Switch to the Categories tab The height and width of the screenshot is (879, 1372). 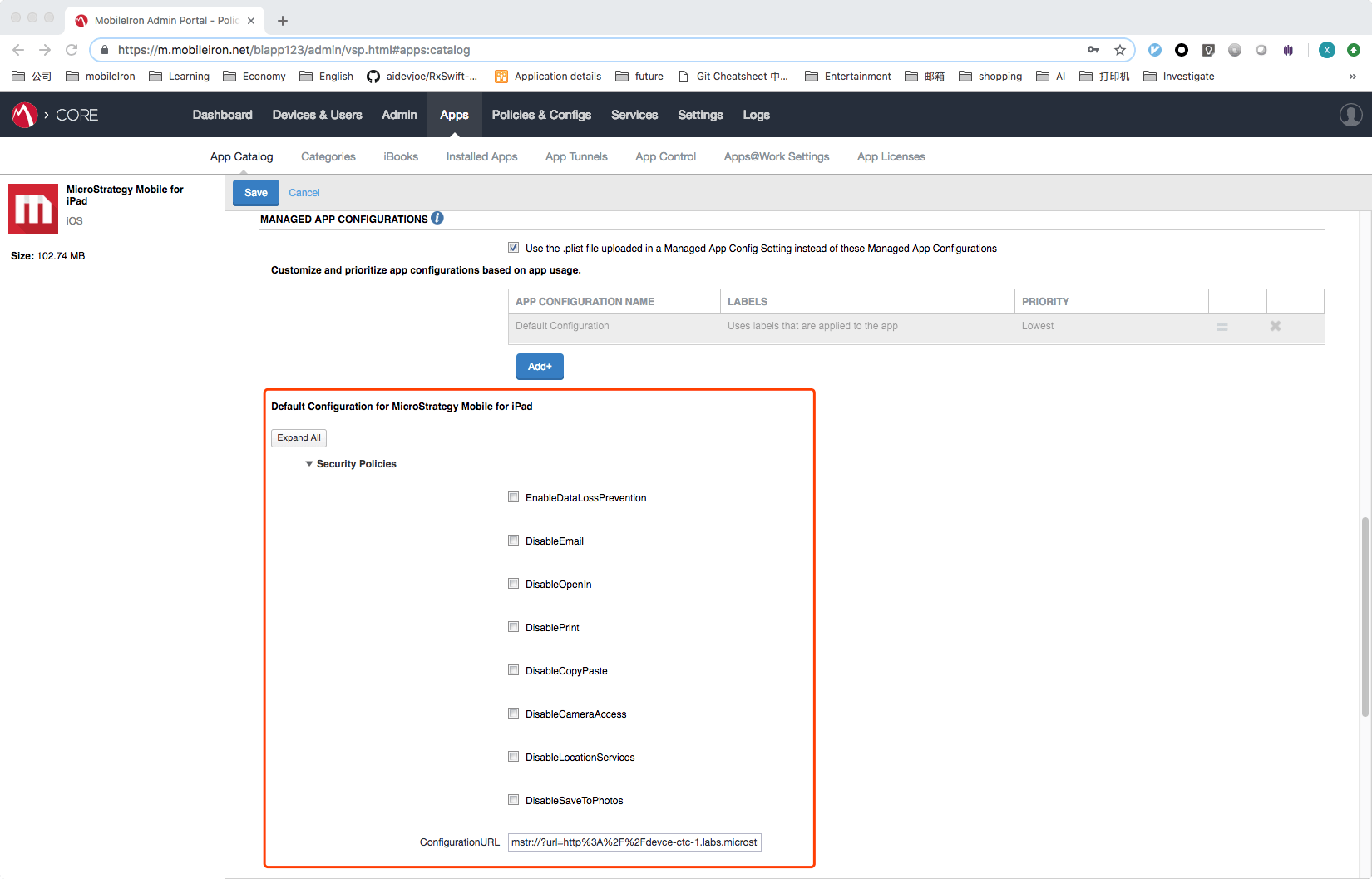[328, 156]
